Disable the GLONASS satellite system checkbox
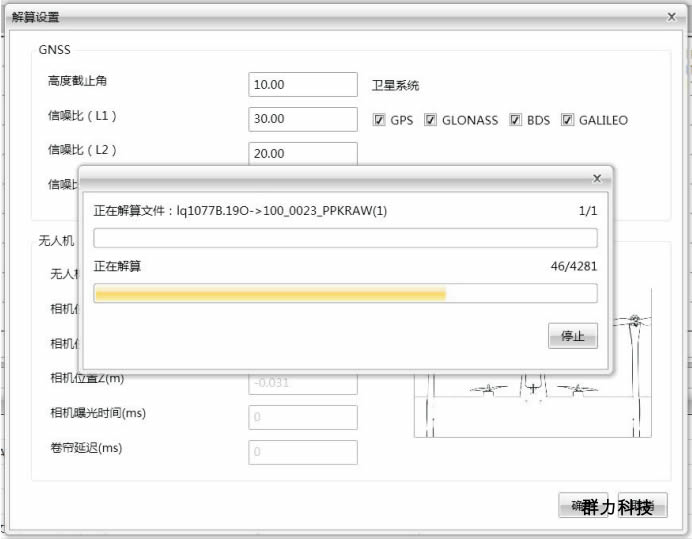This screenshot has width=692, height=539. (431, 120)
